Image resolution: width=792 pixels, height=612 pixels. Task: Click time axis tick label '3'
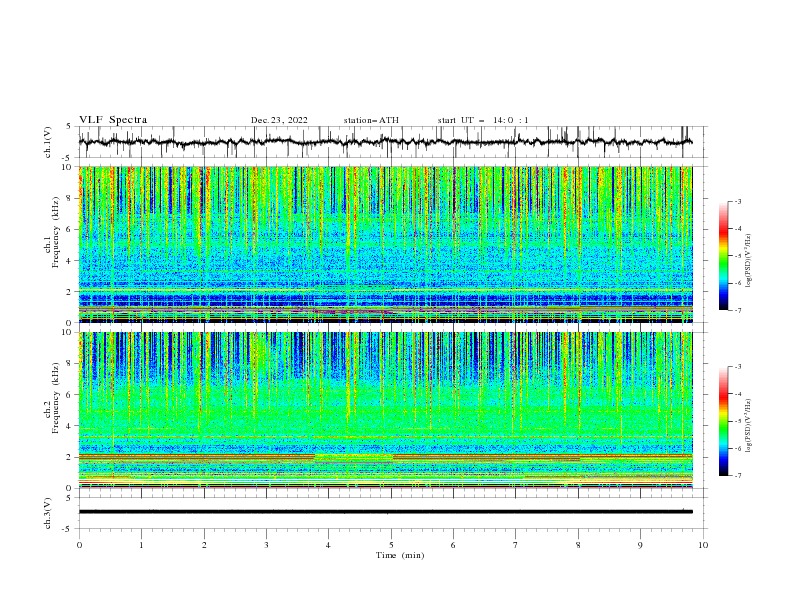click(x=266, y=545)
